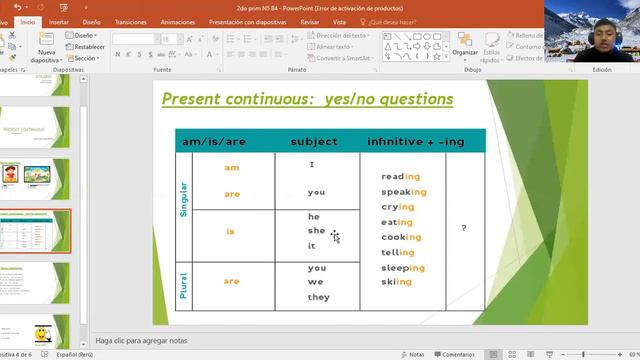
Task: Start presentation from beginning via quick access icon
Action: [63, 7]
